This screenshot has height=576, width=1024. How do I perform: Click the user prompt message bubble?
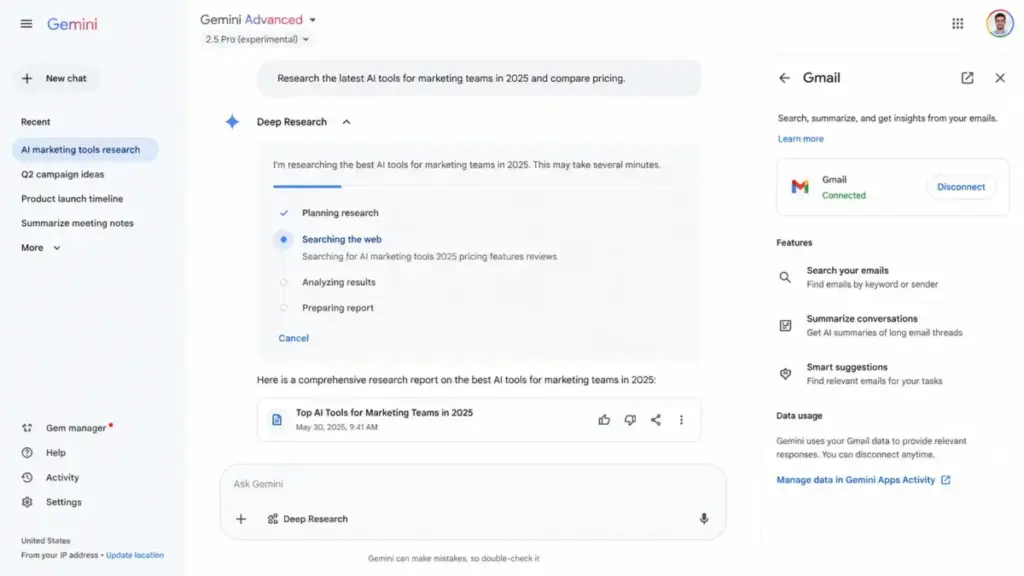[479, 78]
